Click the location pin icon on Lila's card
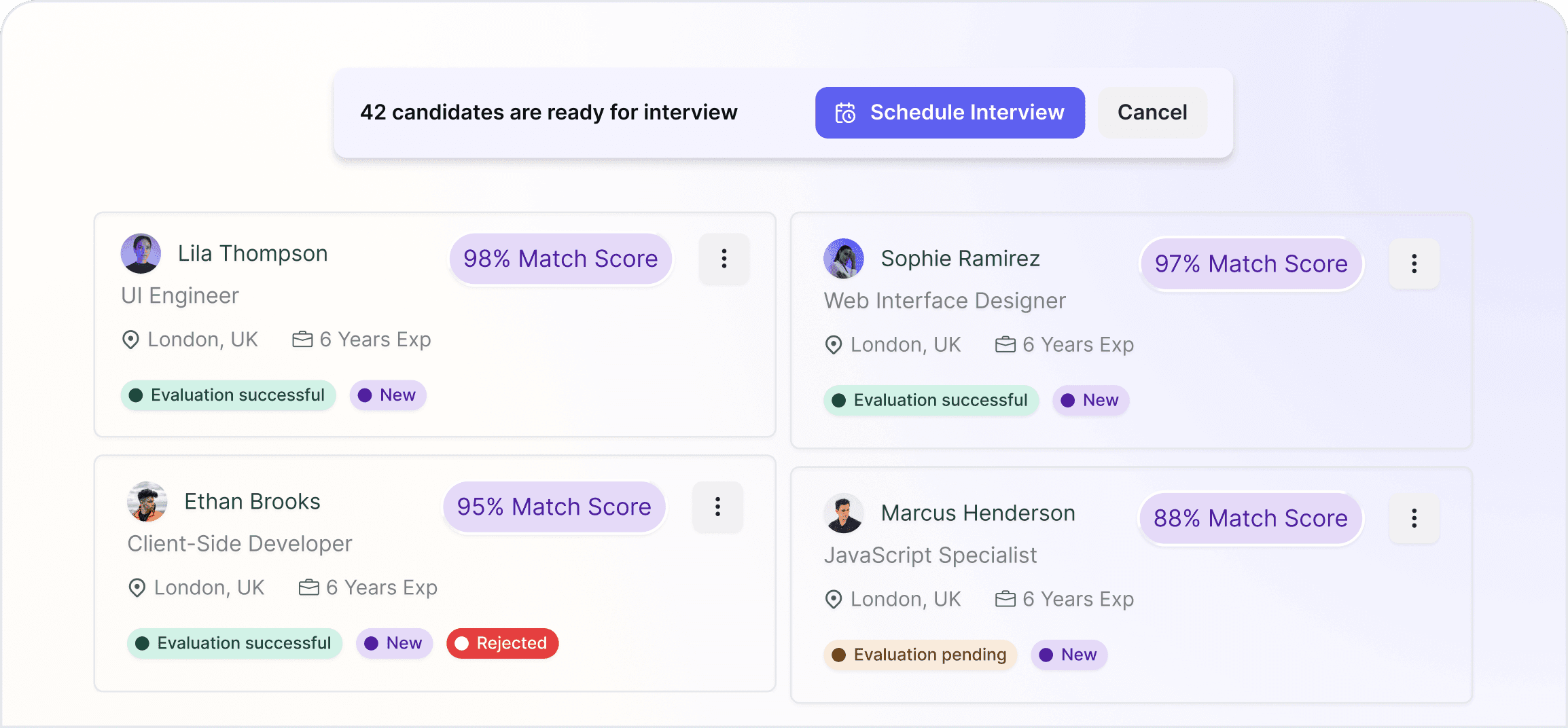Viewport: 1568px width, 728px height. [x=130, y=340]
